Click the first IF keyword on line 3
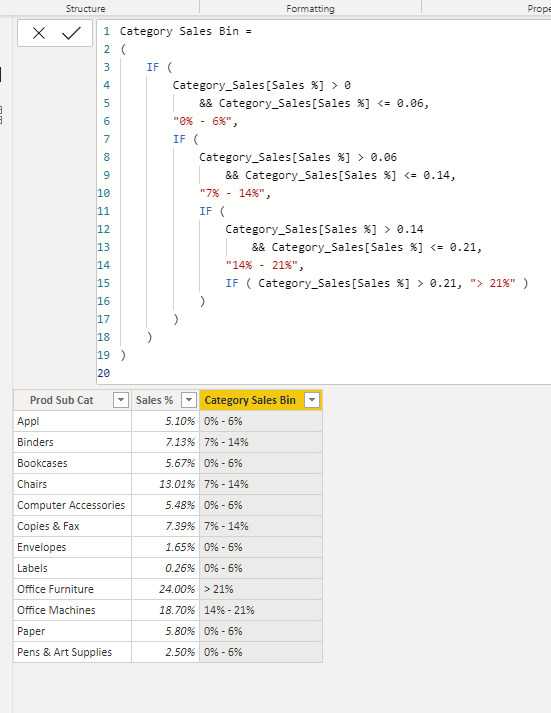551x713 pixels. pyautogui.click(x=153, y=67)
